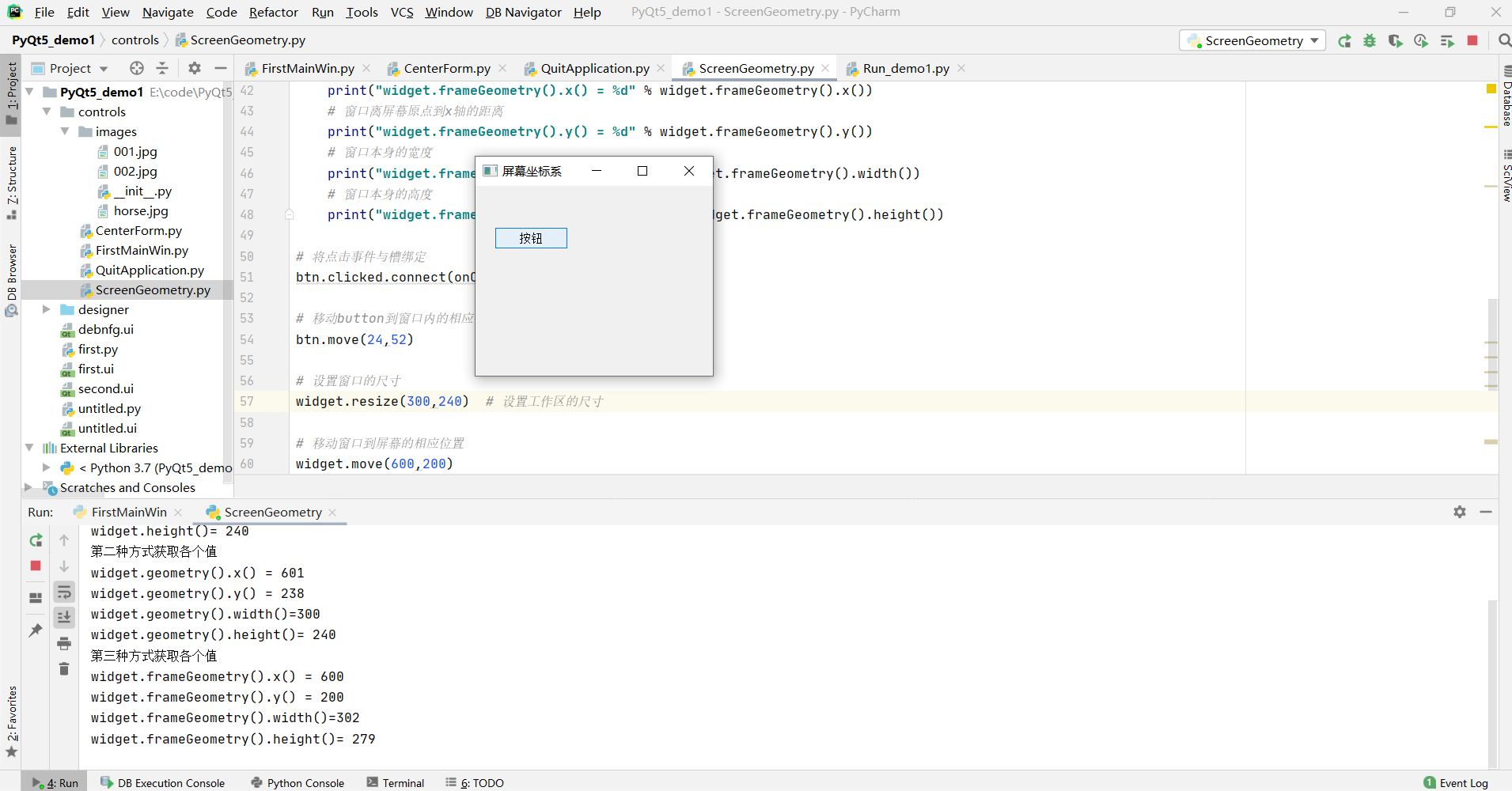1512x791 pixels.
Task: Open the Python Console tool window
Action: click(x=297, y=782)
